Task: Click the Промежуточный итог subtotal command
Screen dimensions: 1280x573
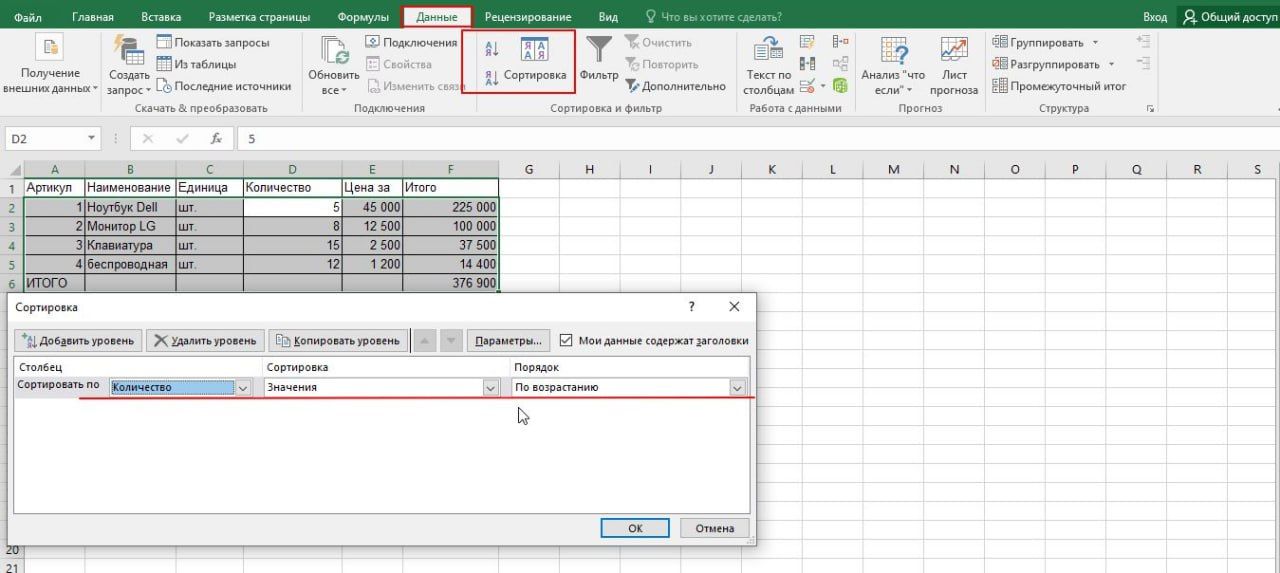Action: click(1059, 86)
